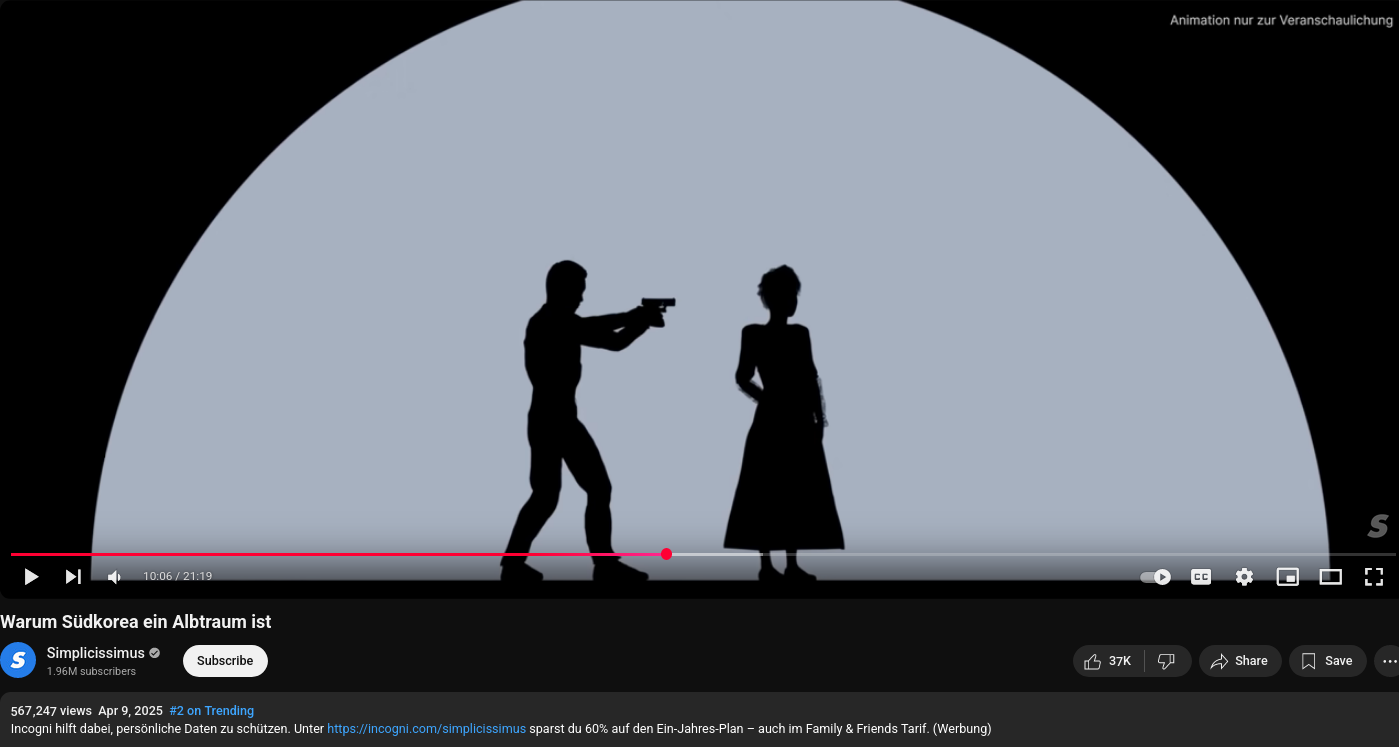Viewport: 1399px width, 747px height.
Task: Dislike the video
Action: (1167, 661)
